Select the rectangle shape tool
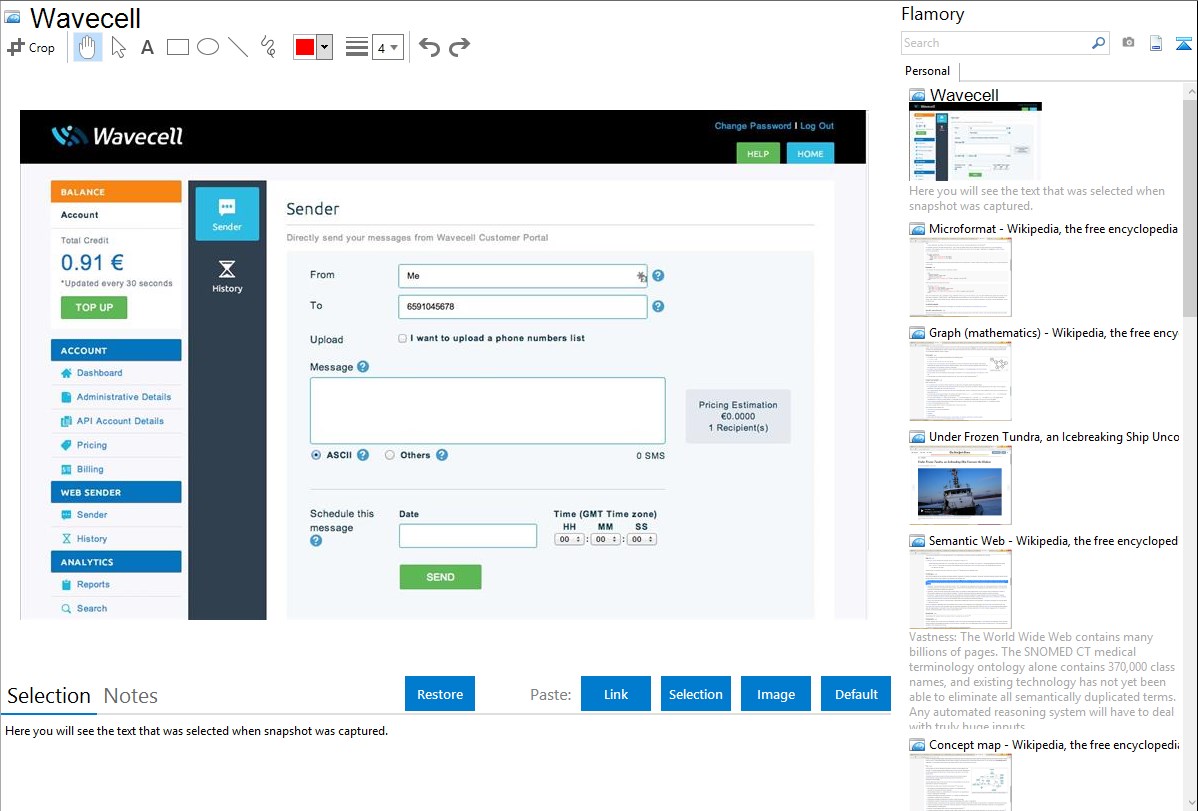 [178, 47]
